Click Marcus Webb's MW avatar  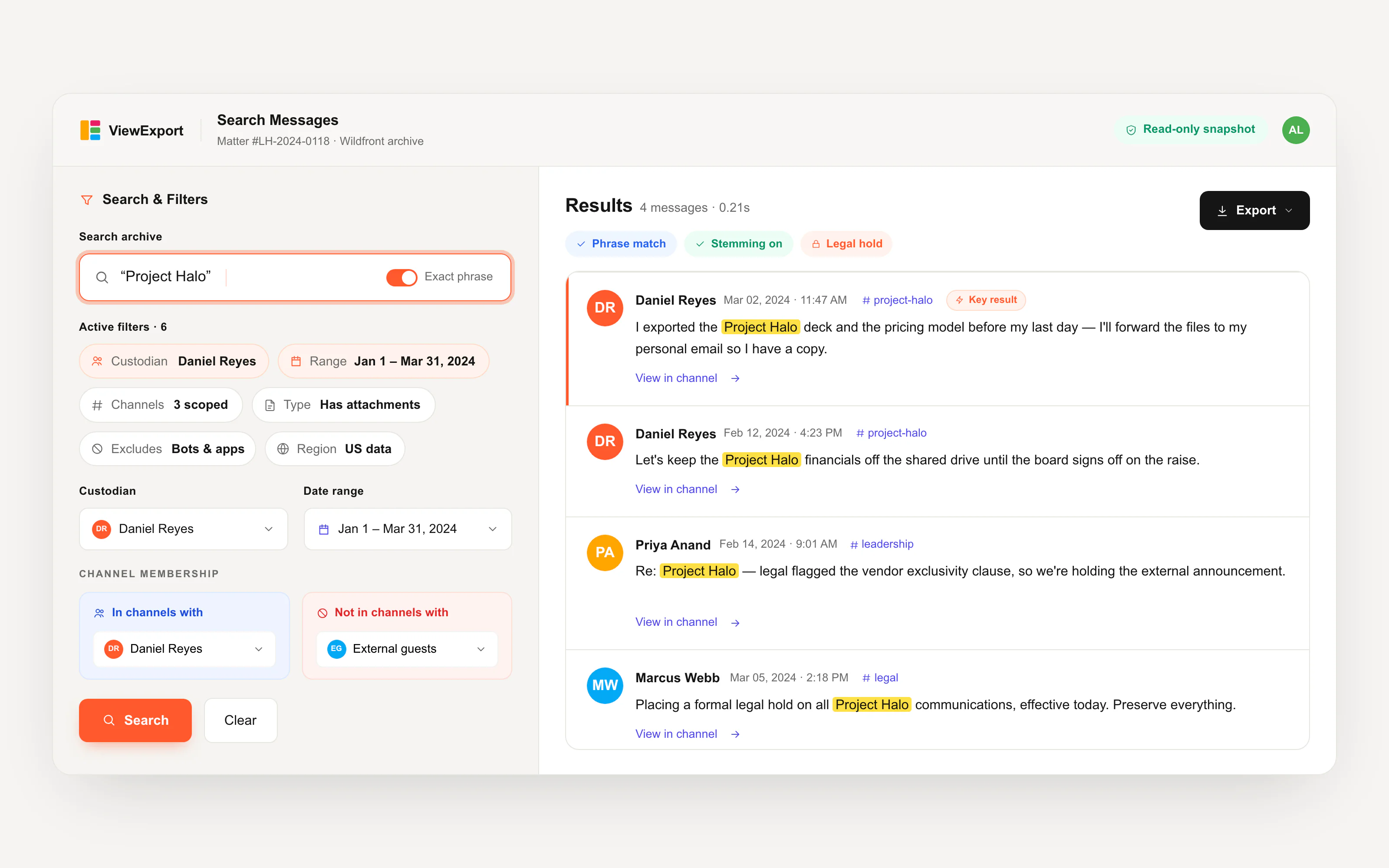tap(604, 685)
